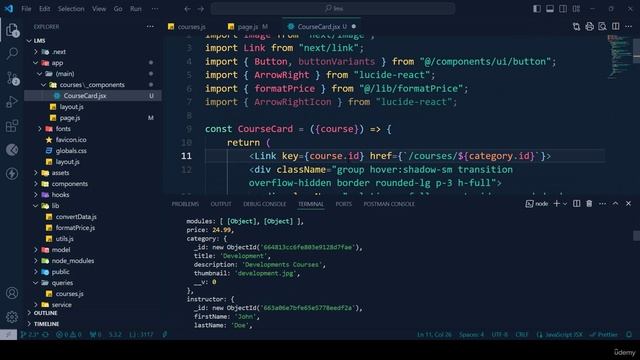Viewport: 640px width, 360px height.
Task: Change language mode JavaScript JSX
Action: tap(560, 335)
